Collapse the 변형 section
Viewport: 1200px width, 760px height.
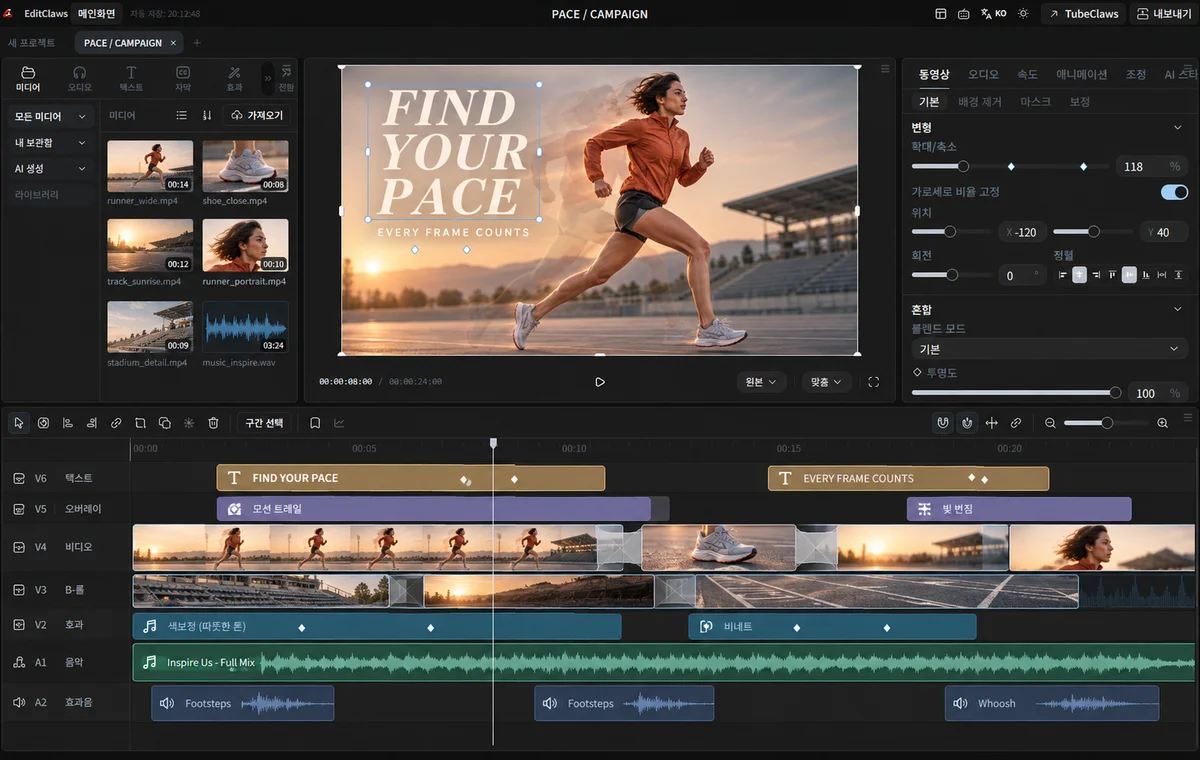(x=1177, y=128)
